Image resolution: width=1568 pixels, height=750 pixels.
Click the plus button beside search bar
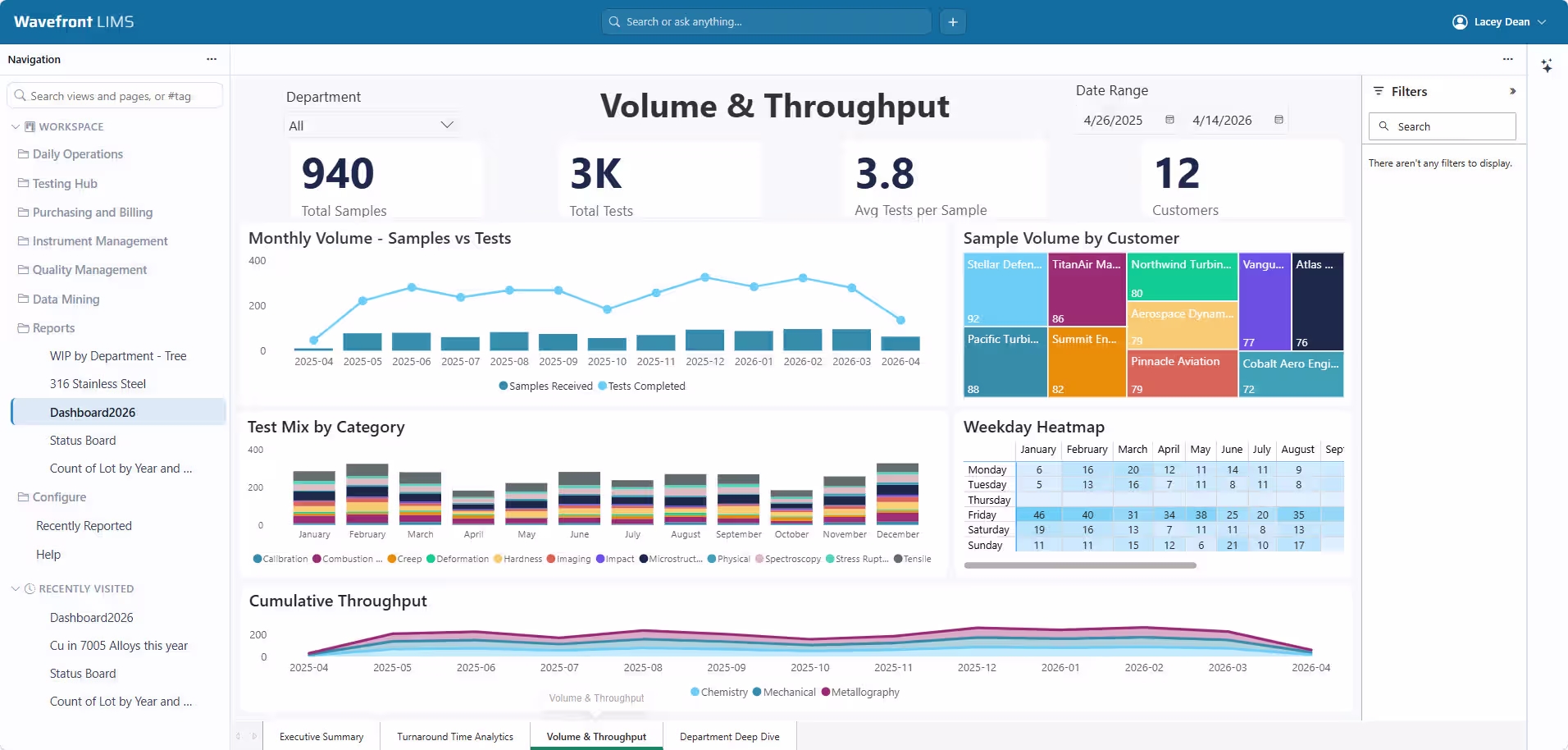(953, 22)
